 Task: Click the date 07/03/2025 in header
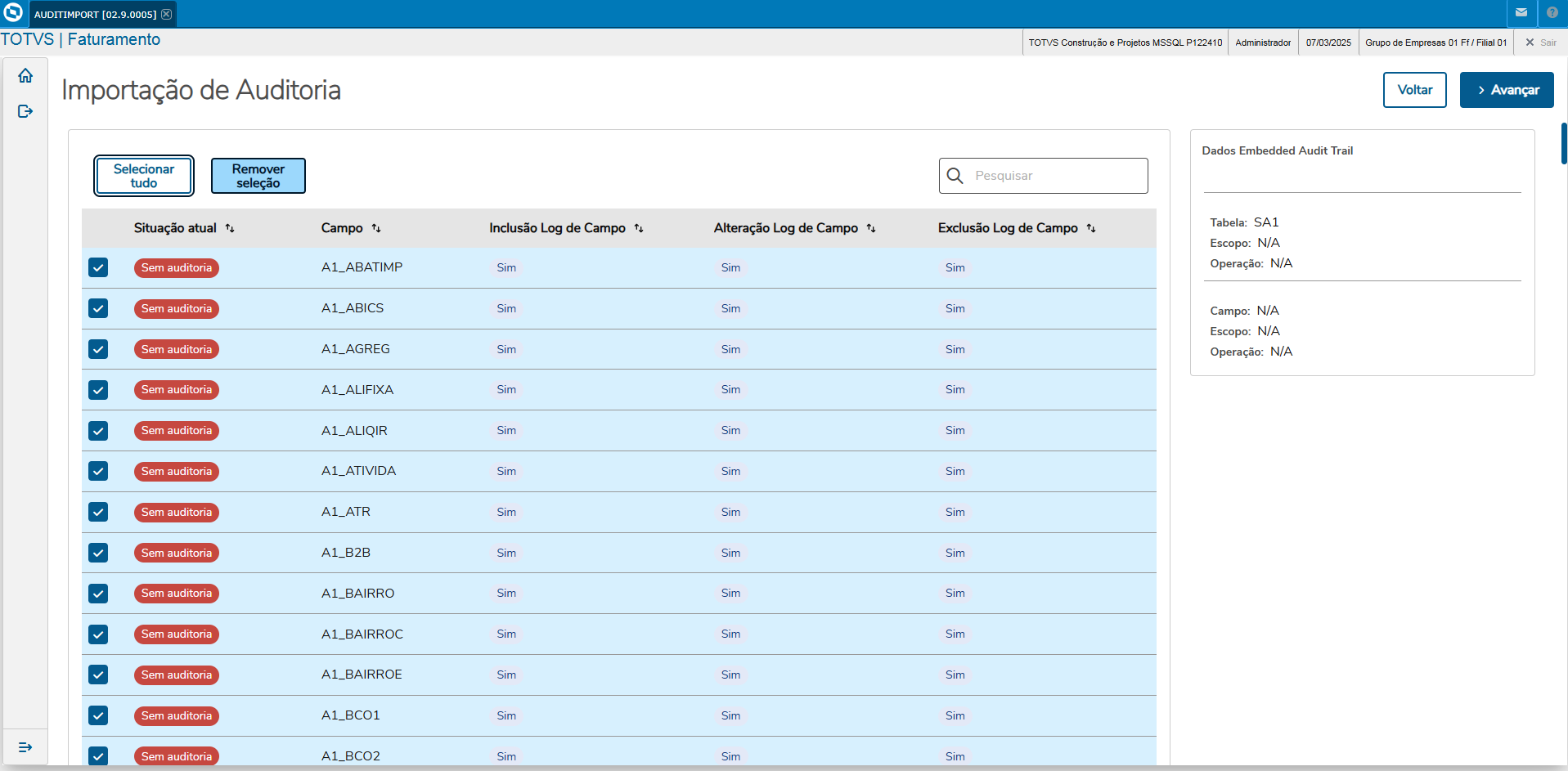[x=1328, y=43]
